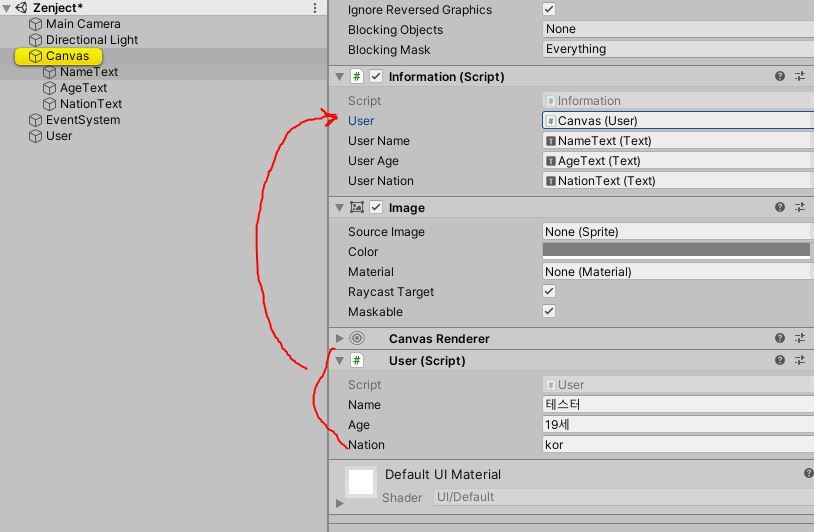Open help for Information (Script) component

point(780,76)
